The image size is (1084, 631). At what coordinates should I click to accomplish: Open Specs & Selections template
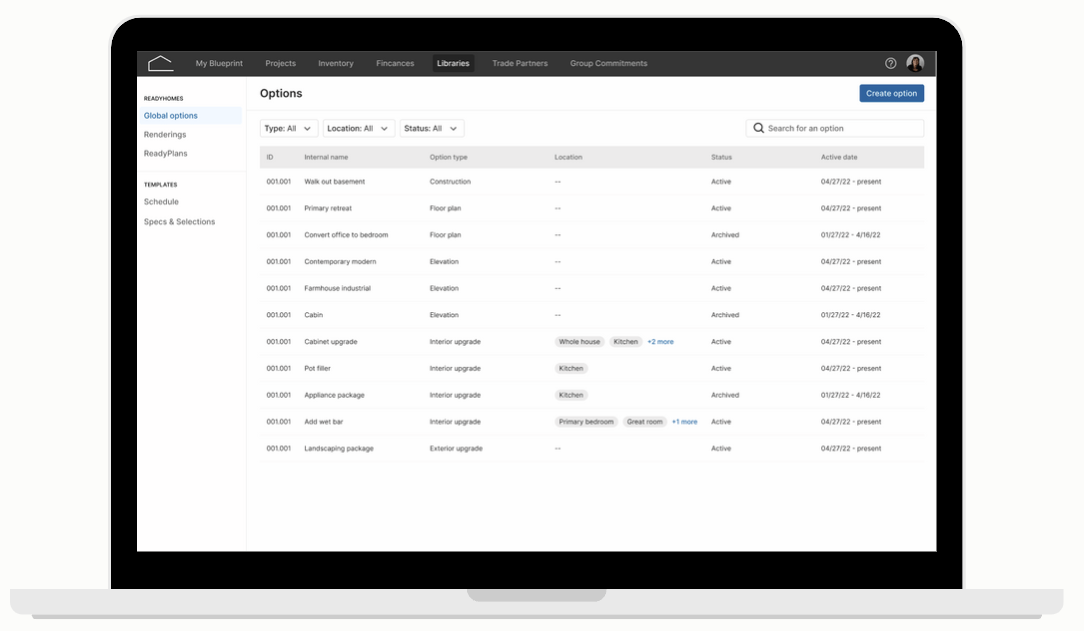(x=180, y=222)
